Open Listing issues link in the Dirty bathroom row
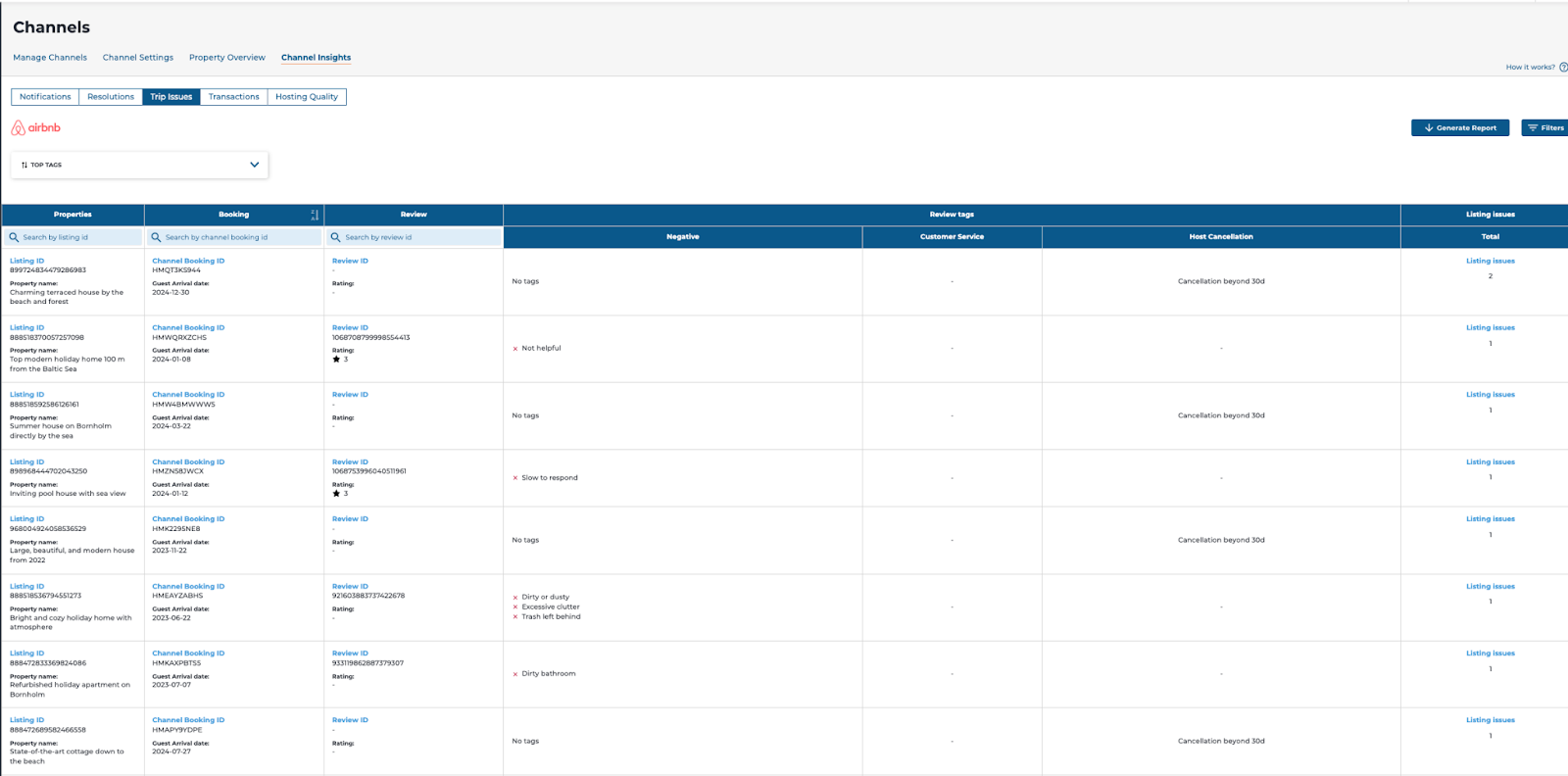The image size is (1568, 776). coord(1490,654)
